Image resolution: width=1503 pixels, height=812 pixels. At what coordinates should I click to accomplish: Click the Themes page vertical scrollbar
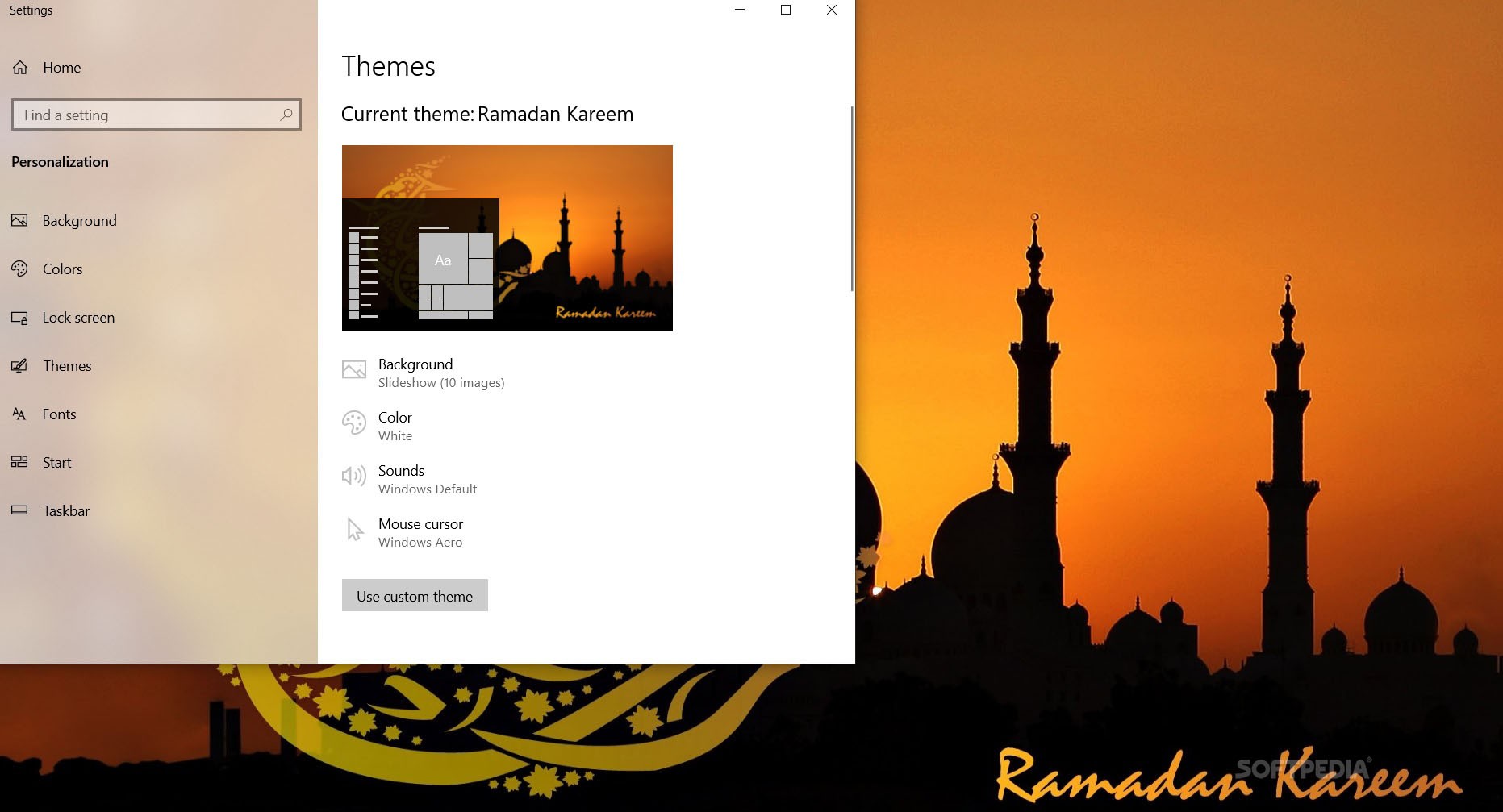click(852, 198)
